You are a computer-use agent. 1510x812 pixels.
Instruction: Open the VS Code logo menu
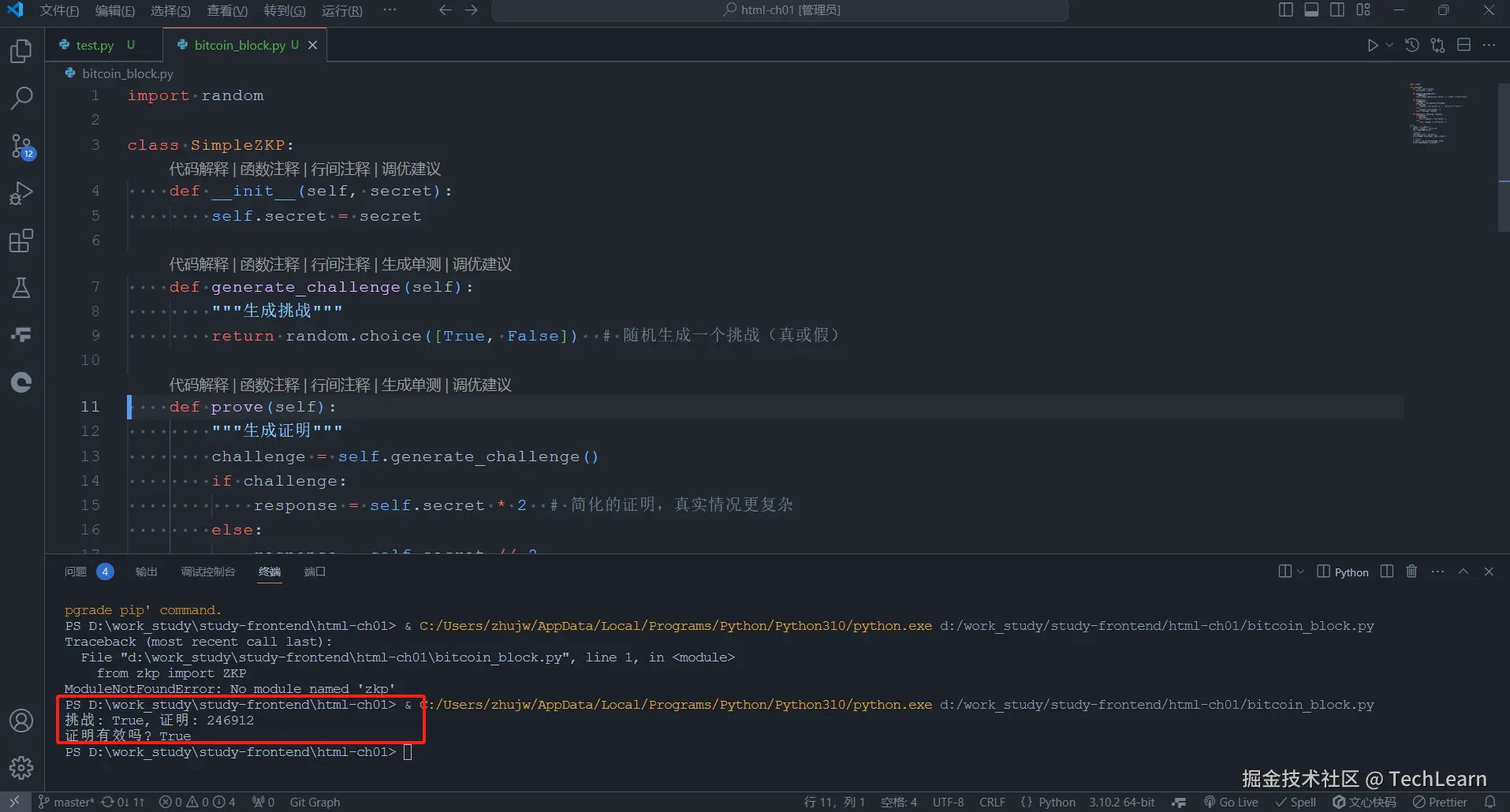(15, 10)
